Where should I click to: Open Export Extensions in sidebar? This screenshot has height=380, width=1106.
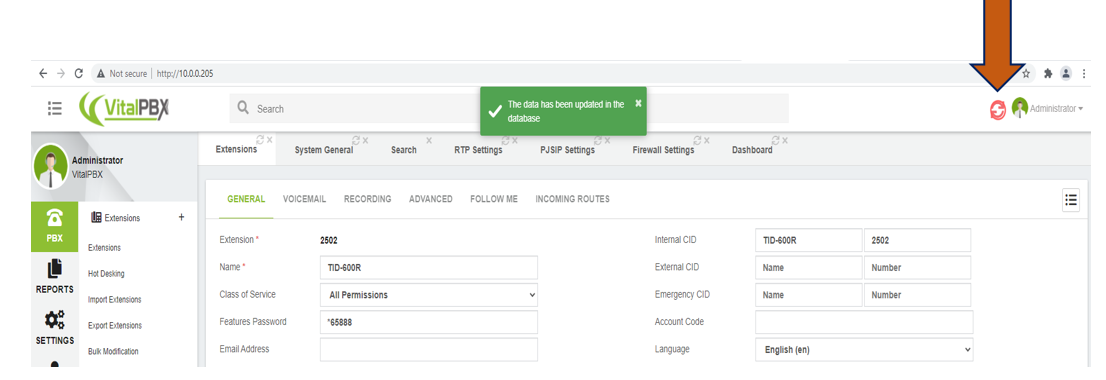click(x=115, y=326)
